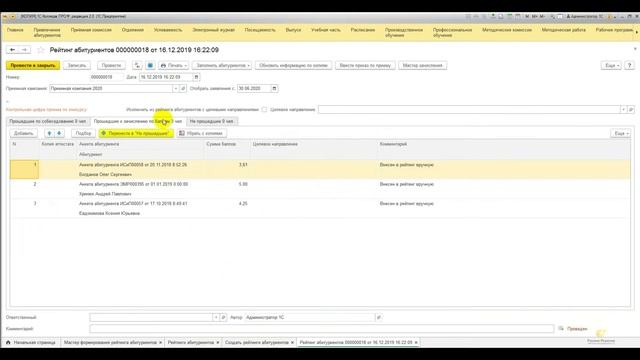Open the Методическая работа section
This screenshot has height=360, width=640.
(563, 30)
